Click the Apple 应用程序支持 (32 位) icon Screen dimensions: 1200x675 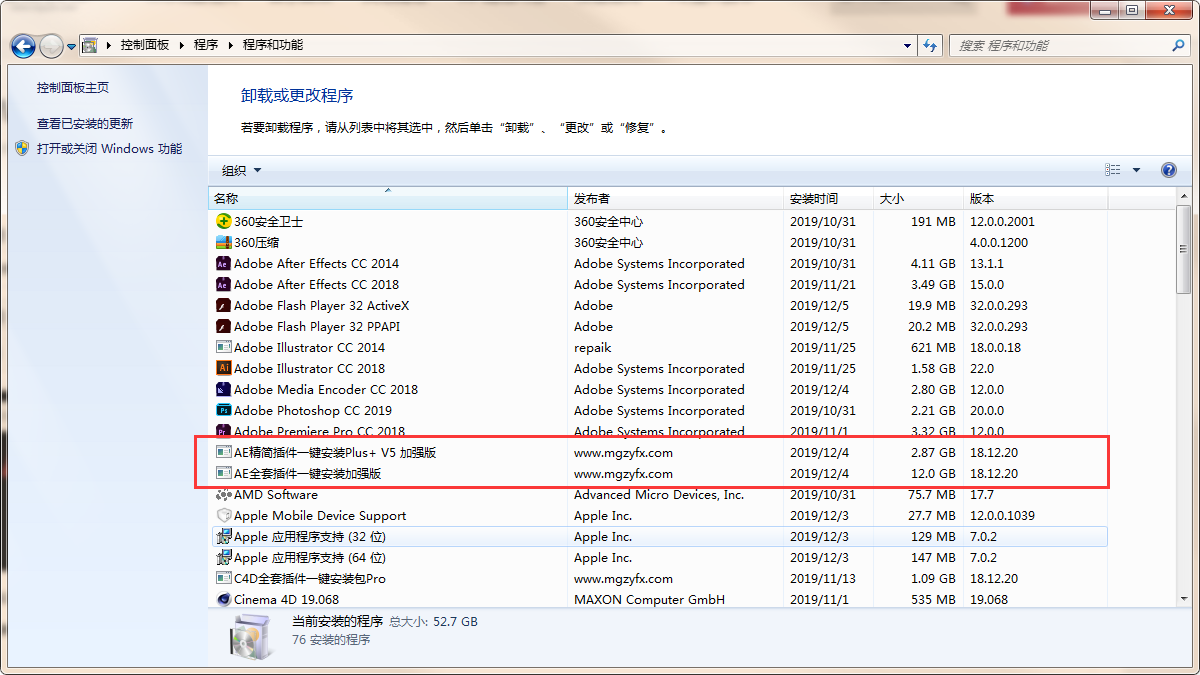(224, 536)
